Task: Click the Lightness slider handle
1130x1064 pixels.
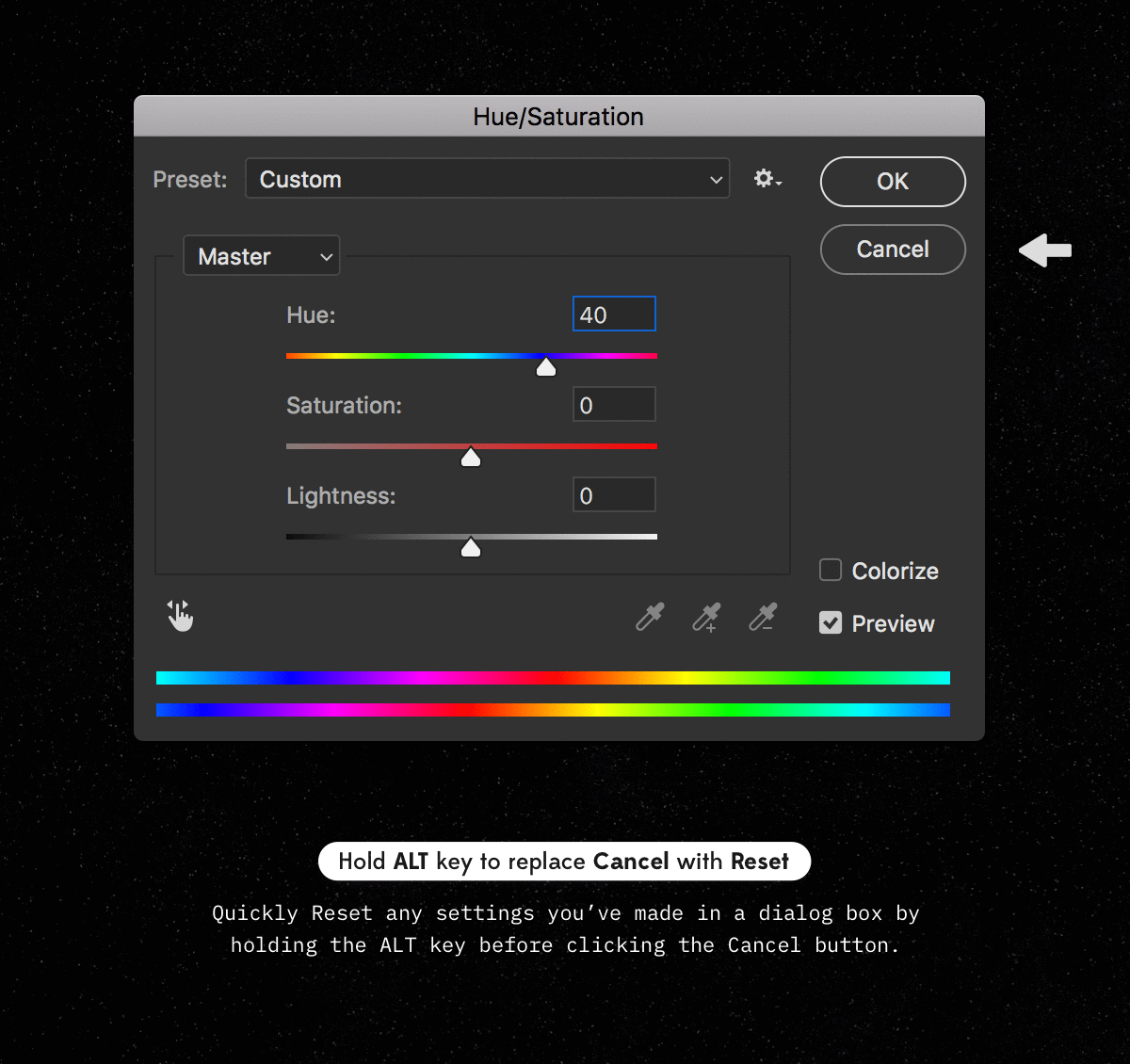Action: tap(471, 547)
